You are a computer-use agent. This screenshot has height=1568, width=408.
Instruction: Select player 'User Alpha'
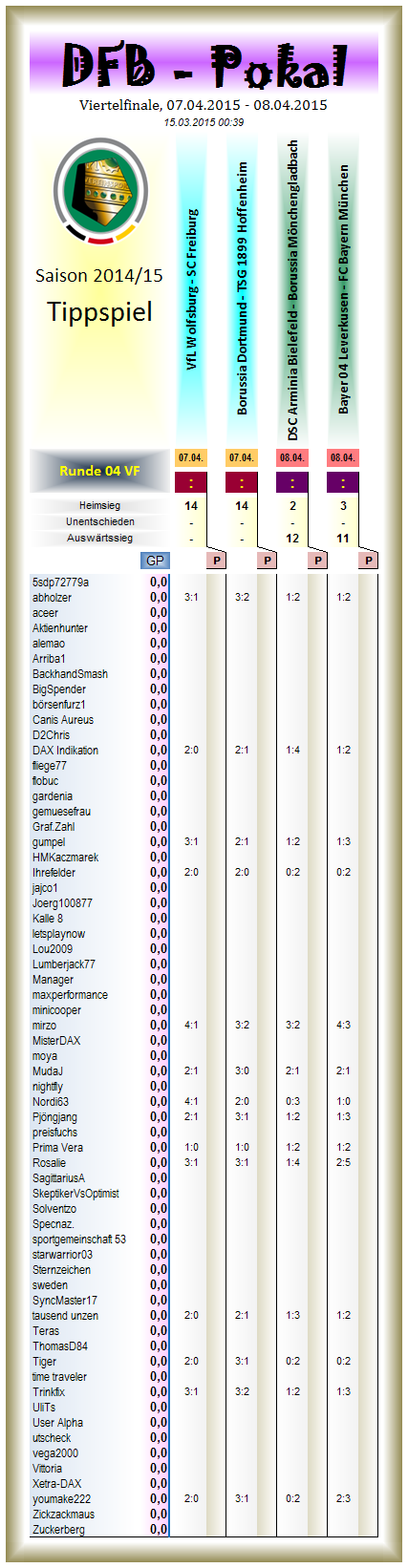coord(57,1422)
